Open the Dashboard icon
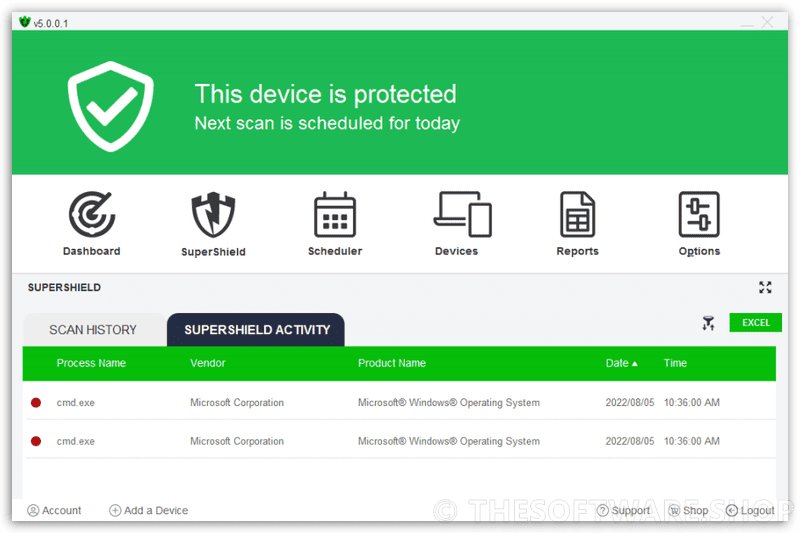This screenshot has height=533, width=800. (92, 214)
